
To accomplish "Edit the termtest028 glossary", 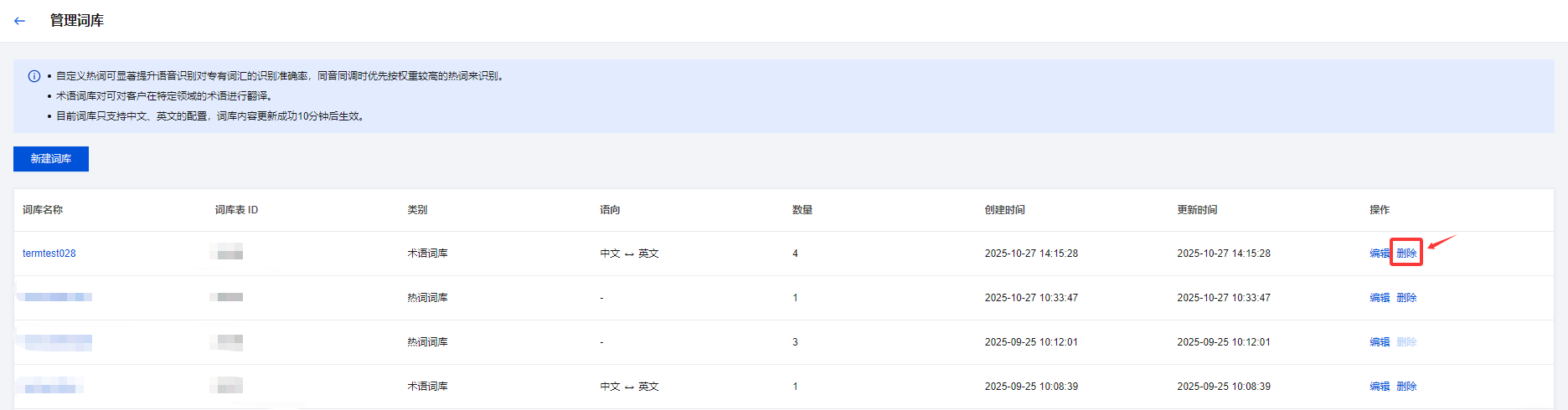I will (x=1379, y=254).
